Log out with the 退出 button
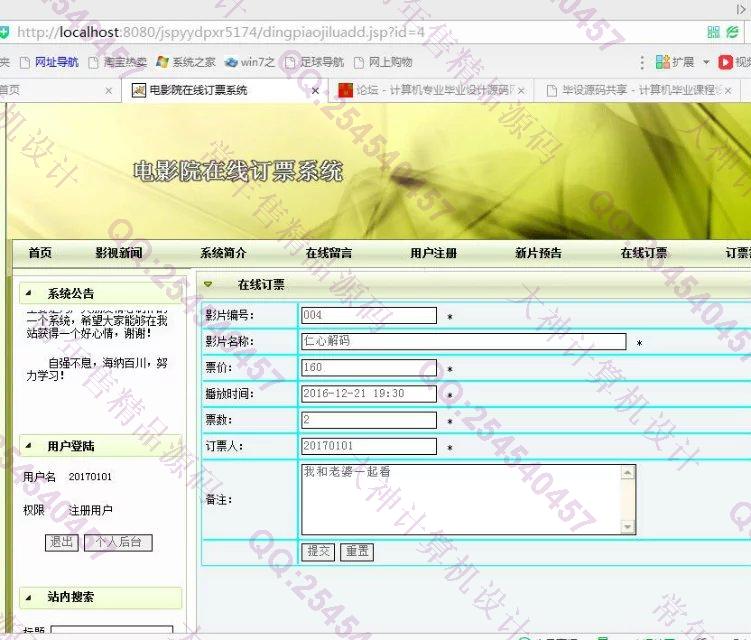Viewport: 751px width, 640px height. pos(62,542)
